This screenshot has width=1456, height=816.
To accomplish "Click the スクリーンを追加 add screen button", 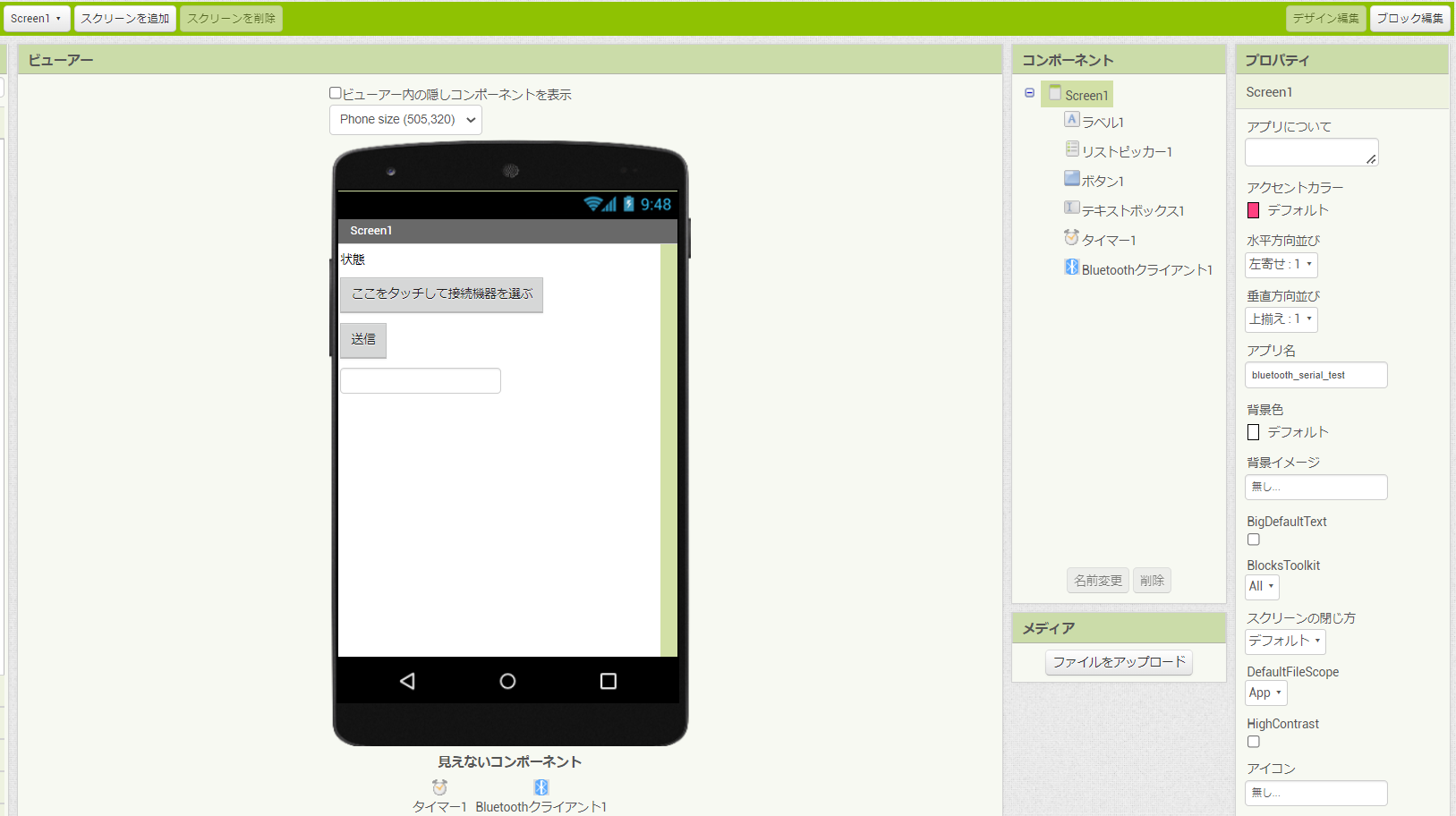I will click(124, 18).
